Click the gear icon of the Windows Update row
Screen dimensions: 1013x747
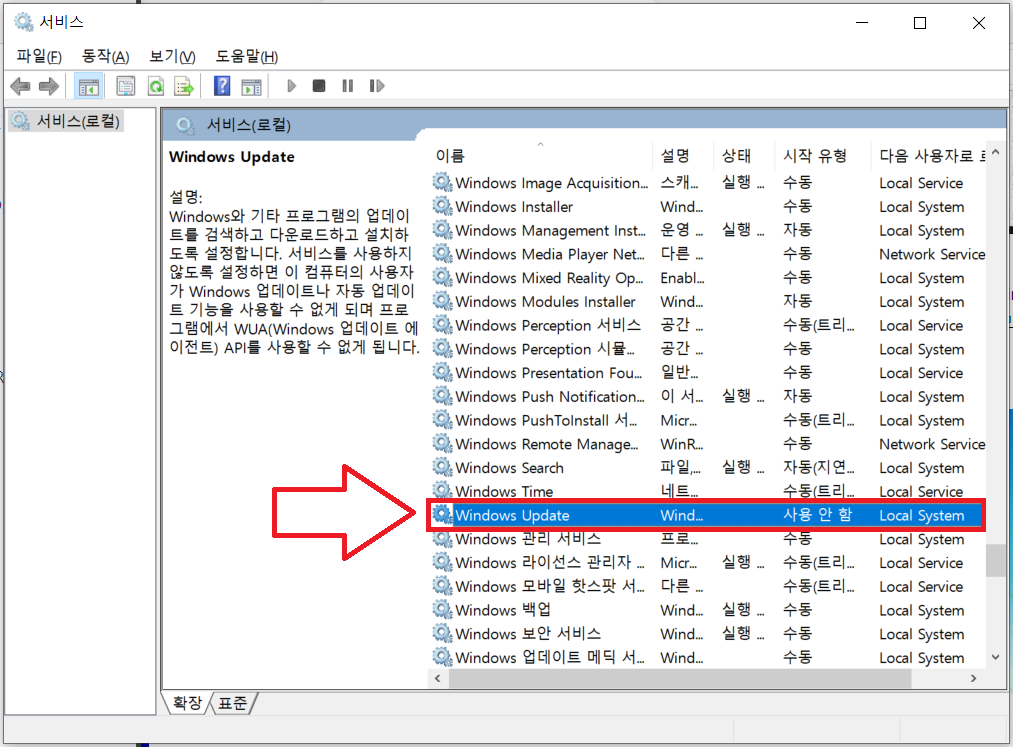pos(443,515)
